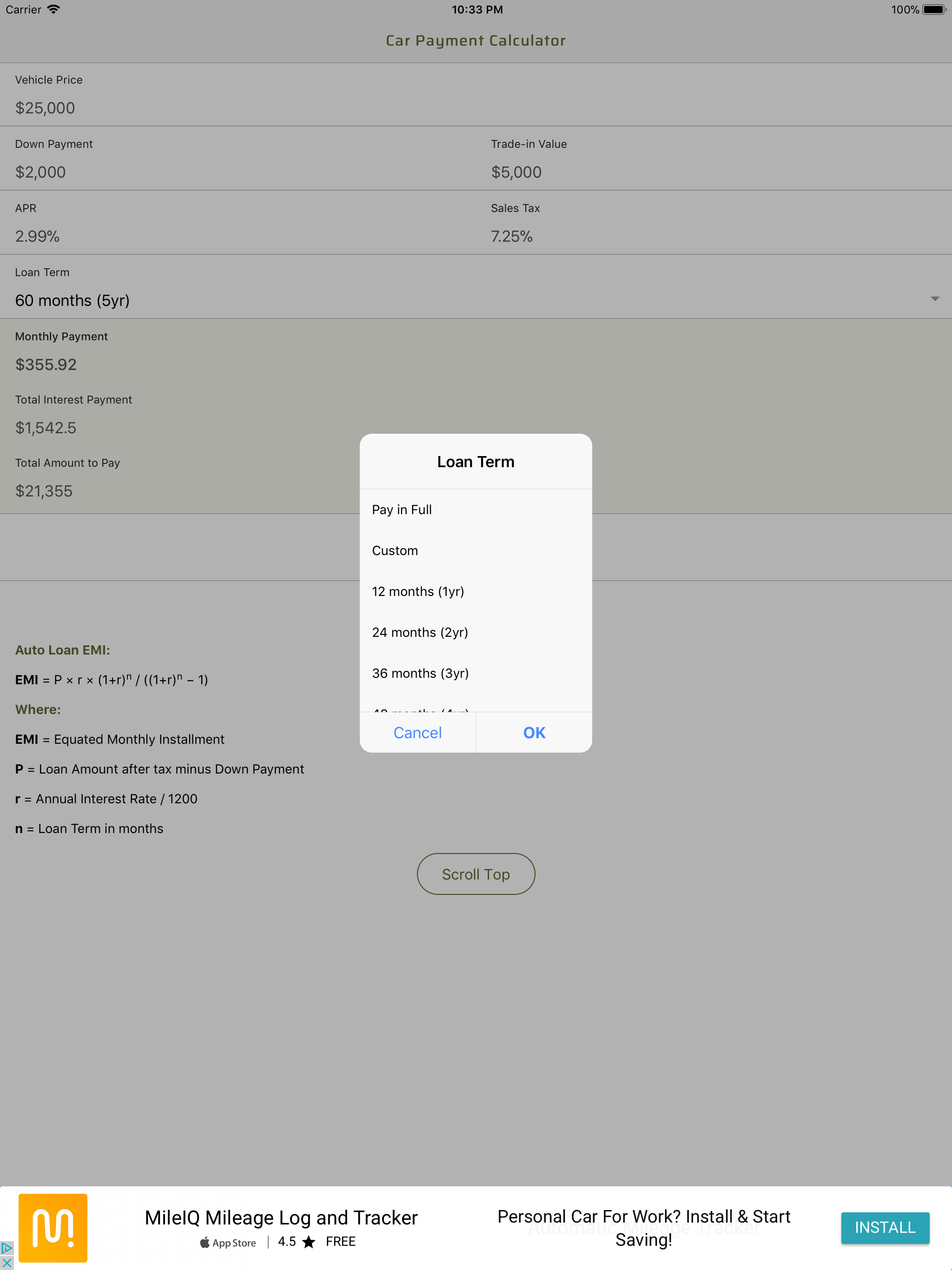The height and width of the screenshot is (1270, 952).
Task: Select Pay in Full option
Action: pyautogui.click(x=402, y=510)
